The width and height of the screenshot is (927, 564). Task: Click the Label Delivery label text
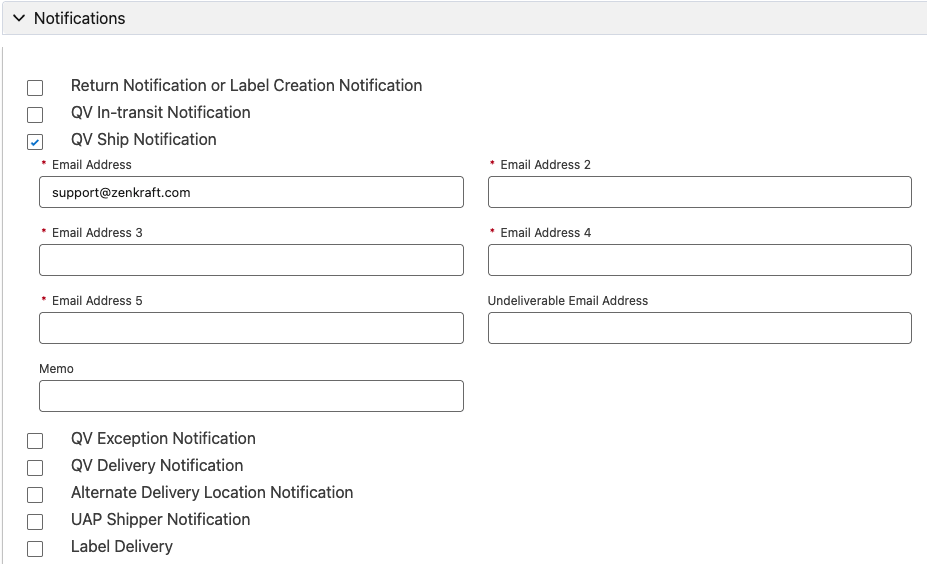pos(121,547)
